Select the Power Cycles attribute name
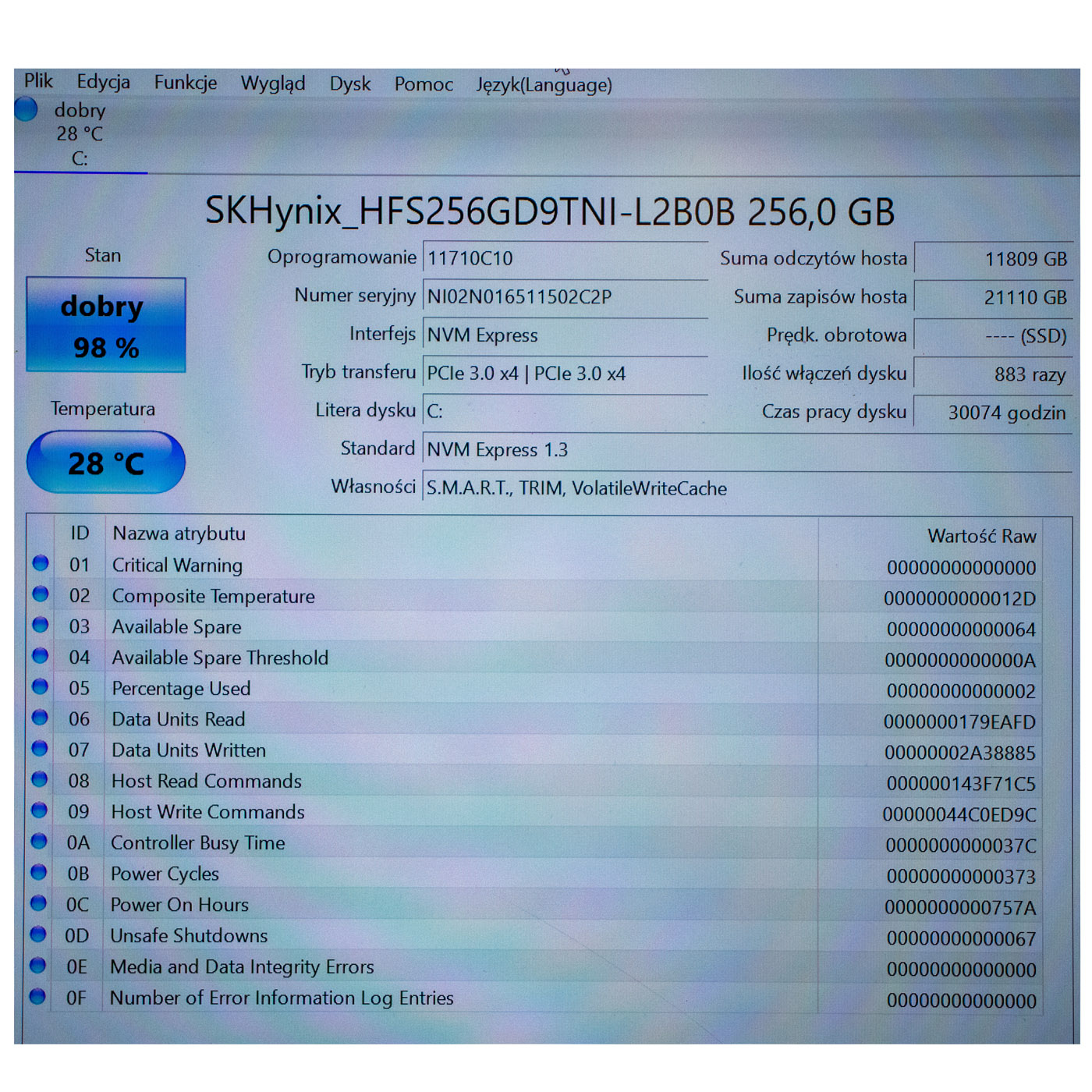This screenshot has height=1092, width=1092. [165, 874]
